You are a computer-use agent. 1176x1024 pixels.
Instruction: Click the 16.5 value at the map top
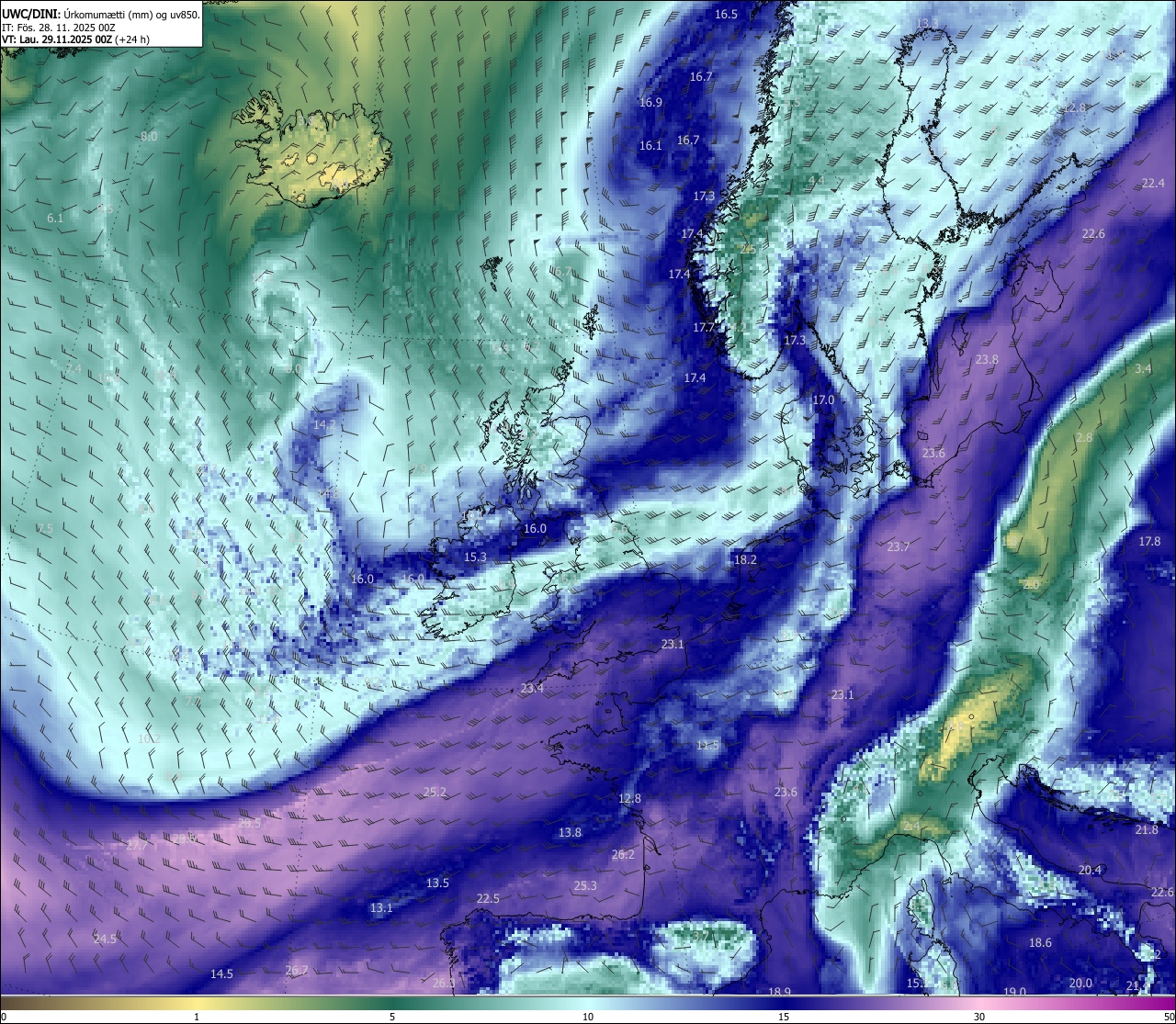pyautogui.click(x=726, y=14)
